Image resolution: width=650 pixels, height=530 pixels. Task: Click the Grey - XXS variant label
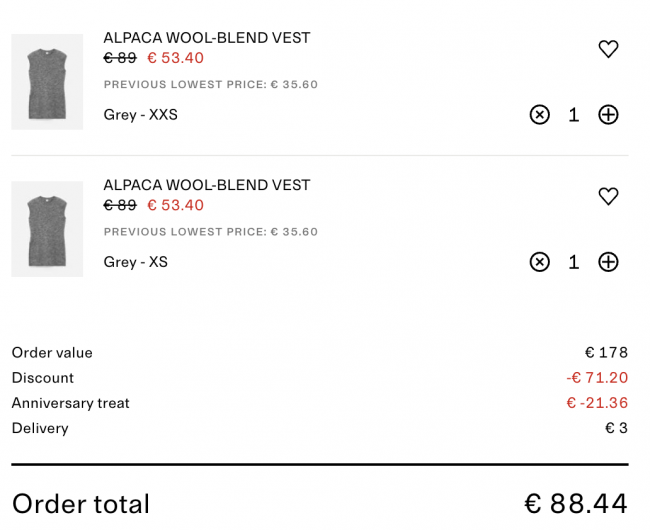(x=141, y=114)
